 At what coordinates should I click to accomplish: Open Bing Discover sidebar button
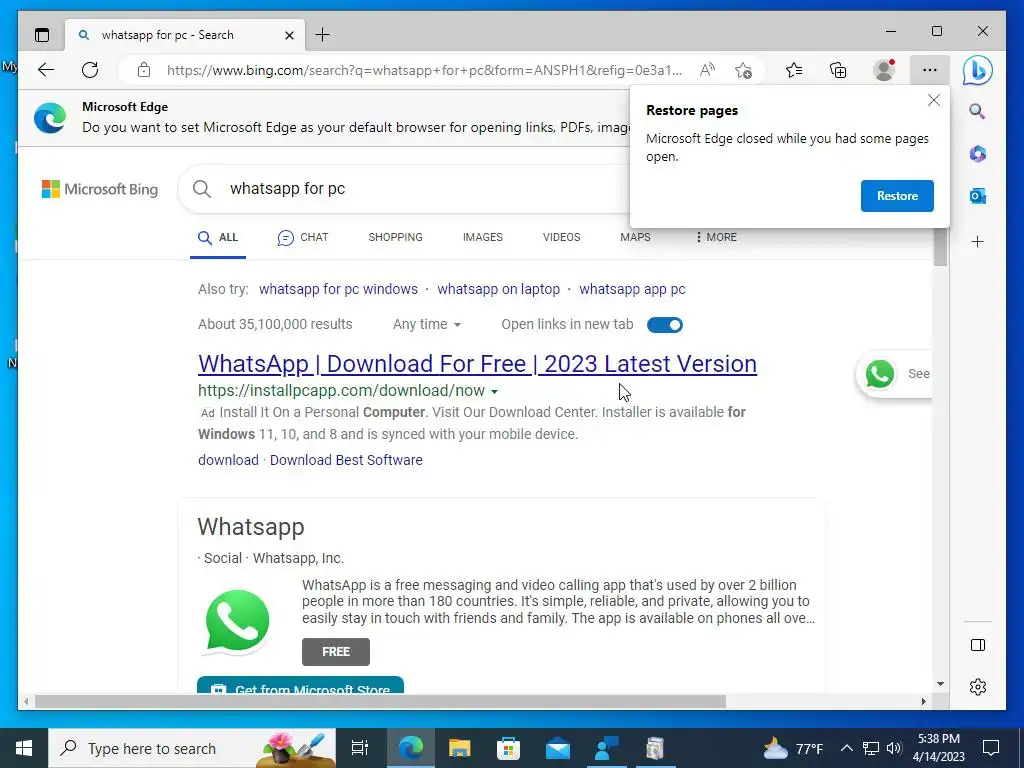click(978, 71)
